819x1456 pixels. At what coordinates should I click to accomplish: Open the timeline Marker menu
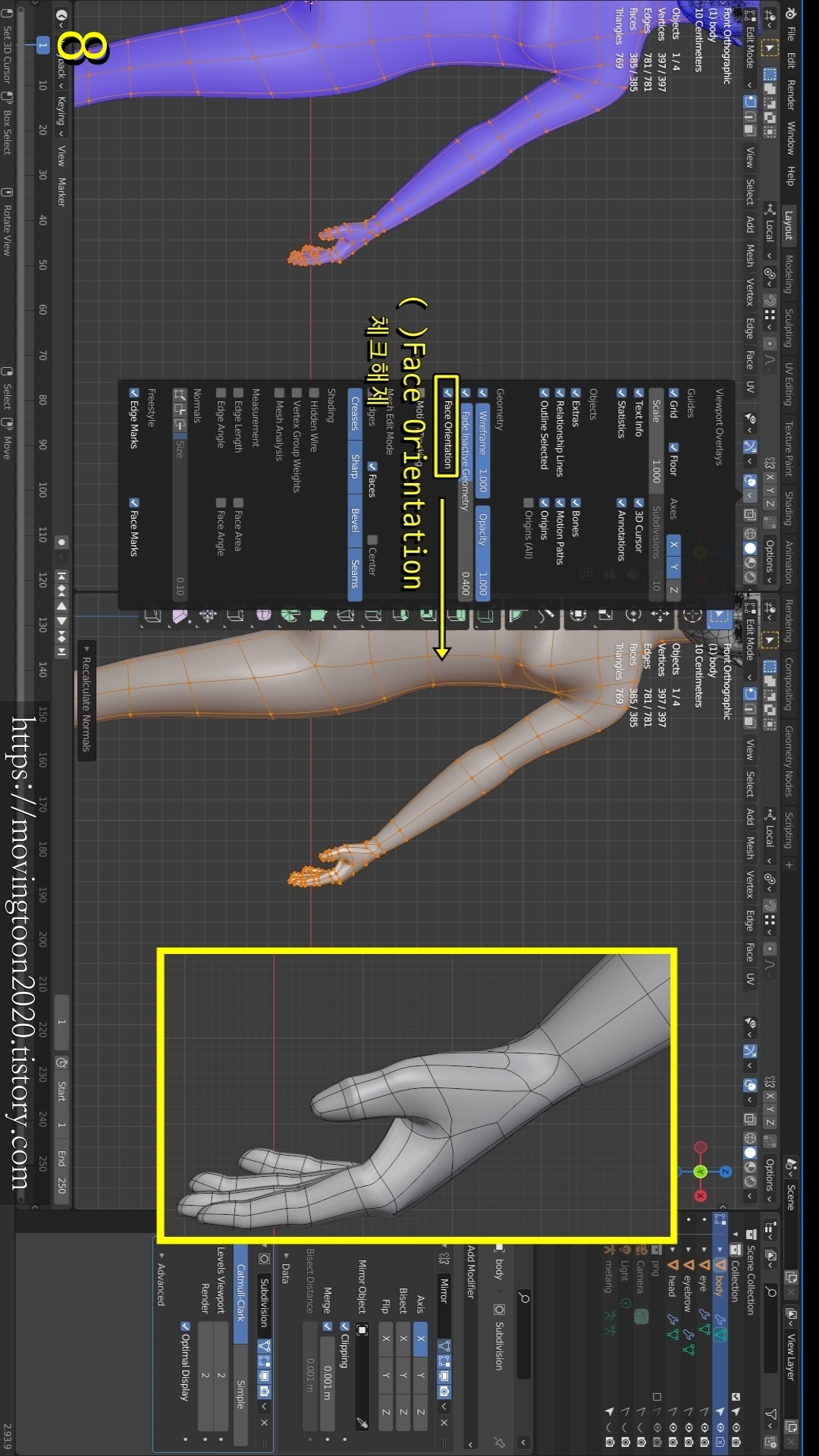coord(61,192)
